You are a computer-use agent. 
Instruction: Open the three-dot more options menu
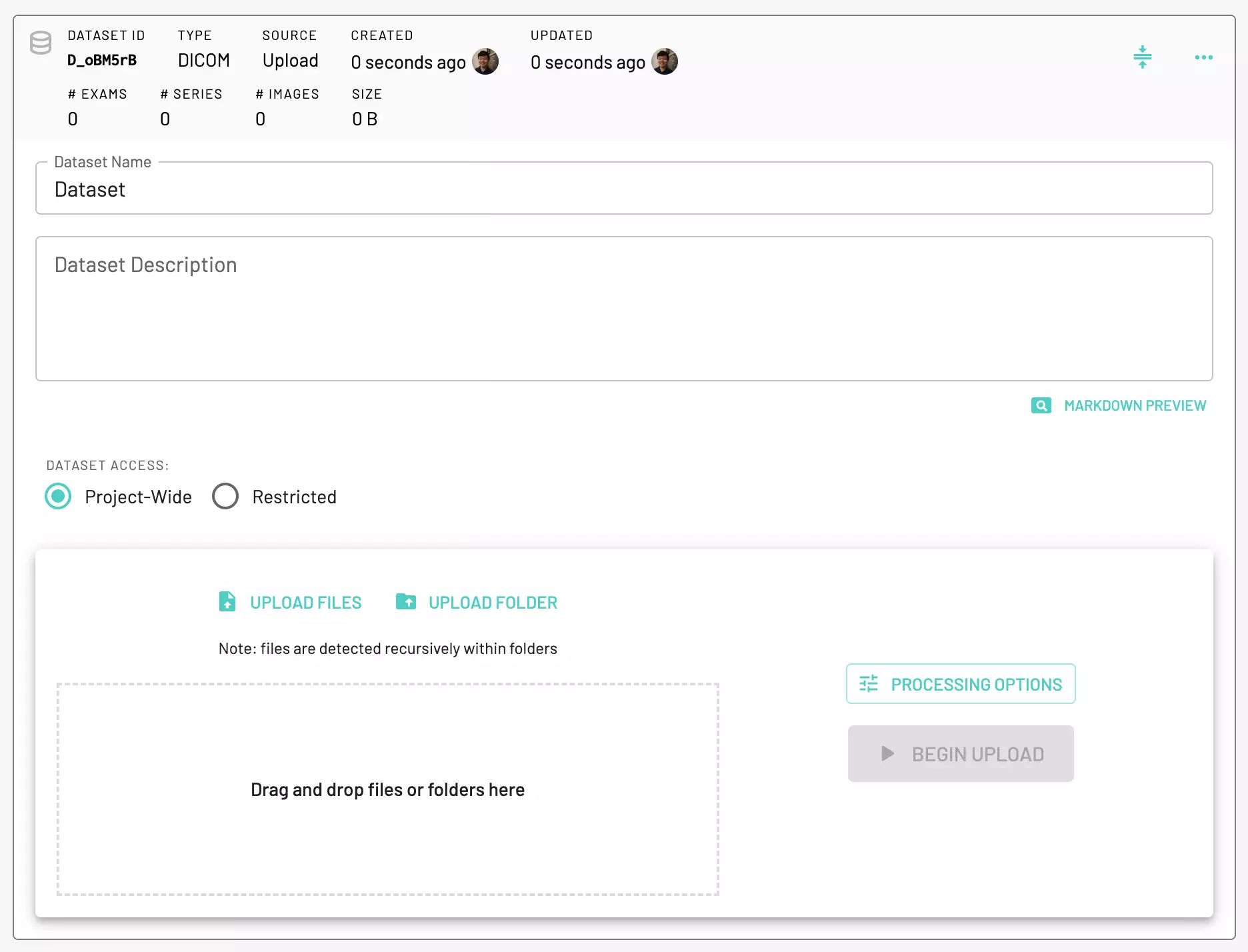pos(1203,57)
